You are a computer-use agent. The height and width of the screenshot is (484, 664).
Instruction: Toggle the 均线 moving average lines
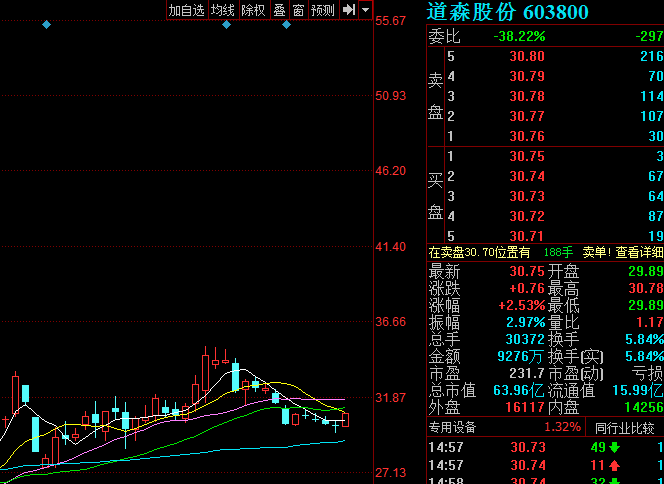[x=223, y=10]
